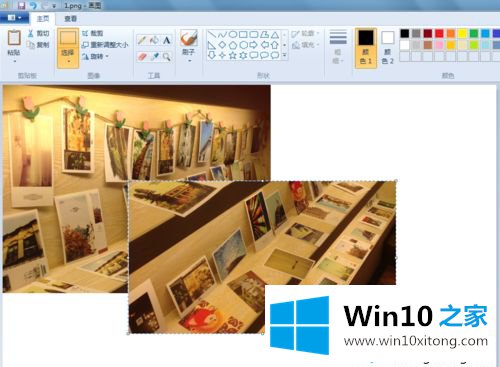
Task: Open the 轮廓 (Outline) dropdown
Action: [x=305, y=34]
